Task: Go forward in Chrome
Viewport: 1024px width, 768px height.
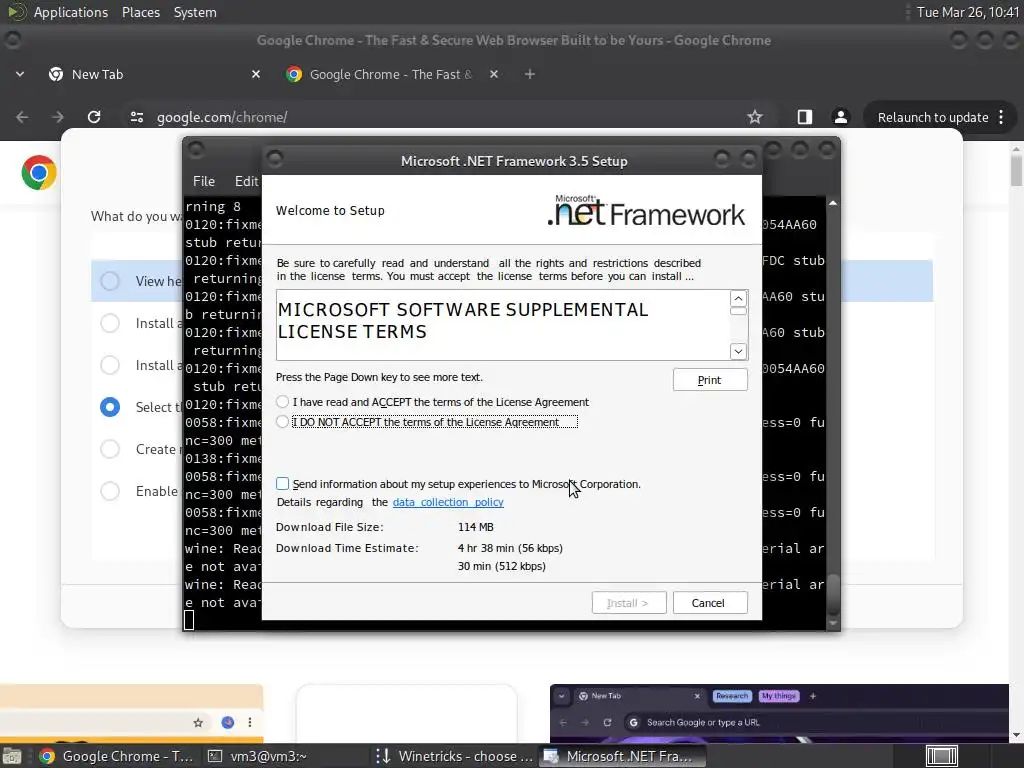Action: tap(58, 117)
